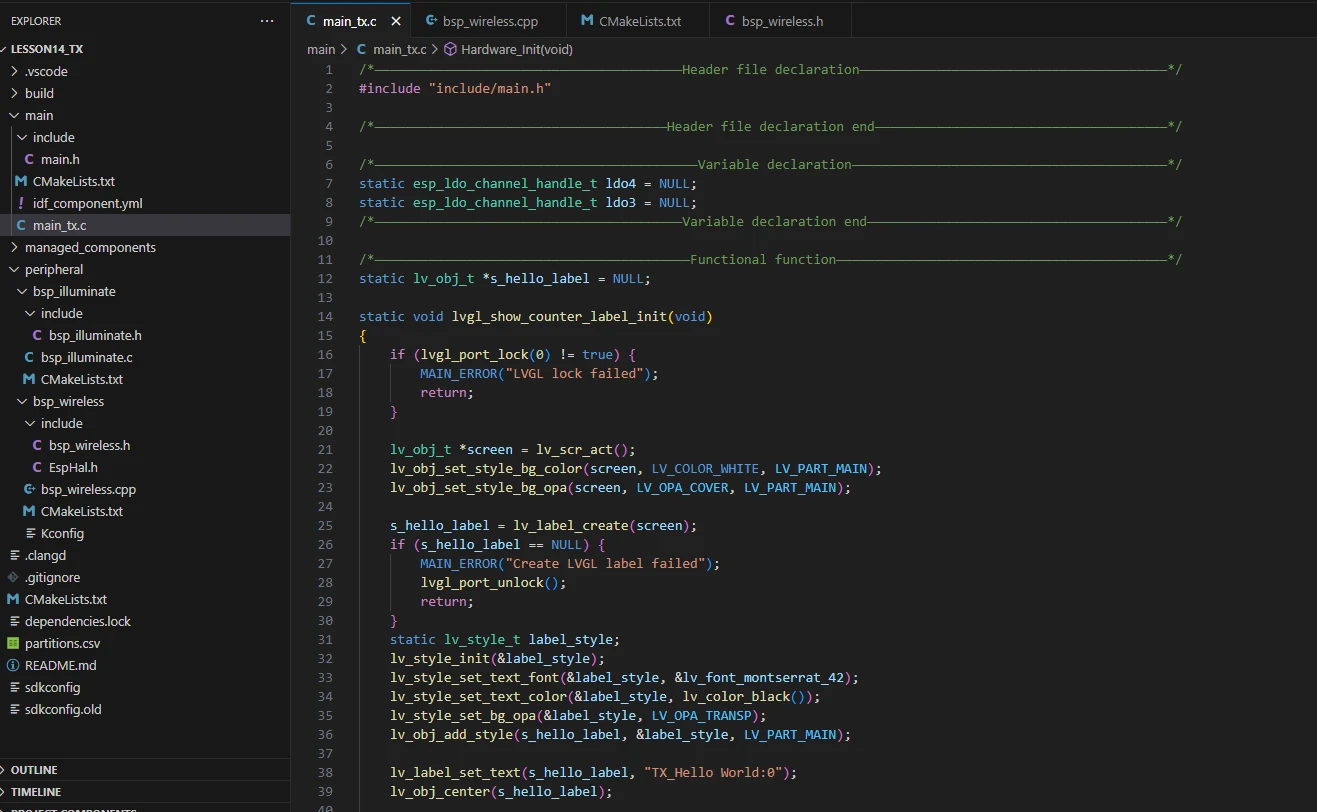This screenshot has width=1317, height=812.
Task: Click the git icon beside .gitignore
Action: coord(13,577)
